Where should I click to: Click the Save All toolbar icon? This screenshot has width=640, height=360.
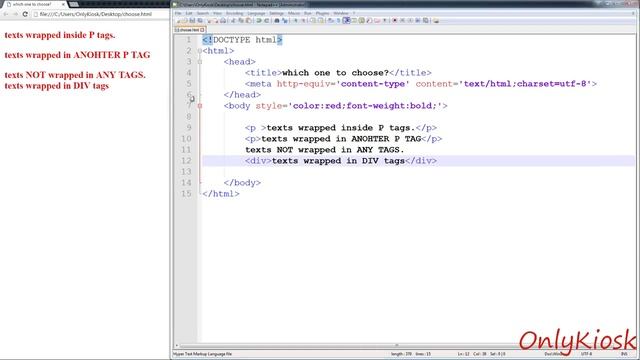[x=200, y=20]
